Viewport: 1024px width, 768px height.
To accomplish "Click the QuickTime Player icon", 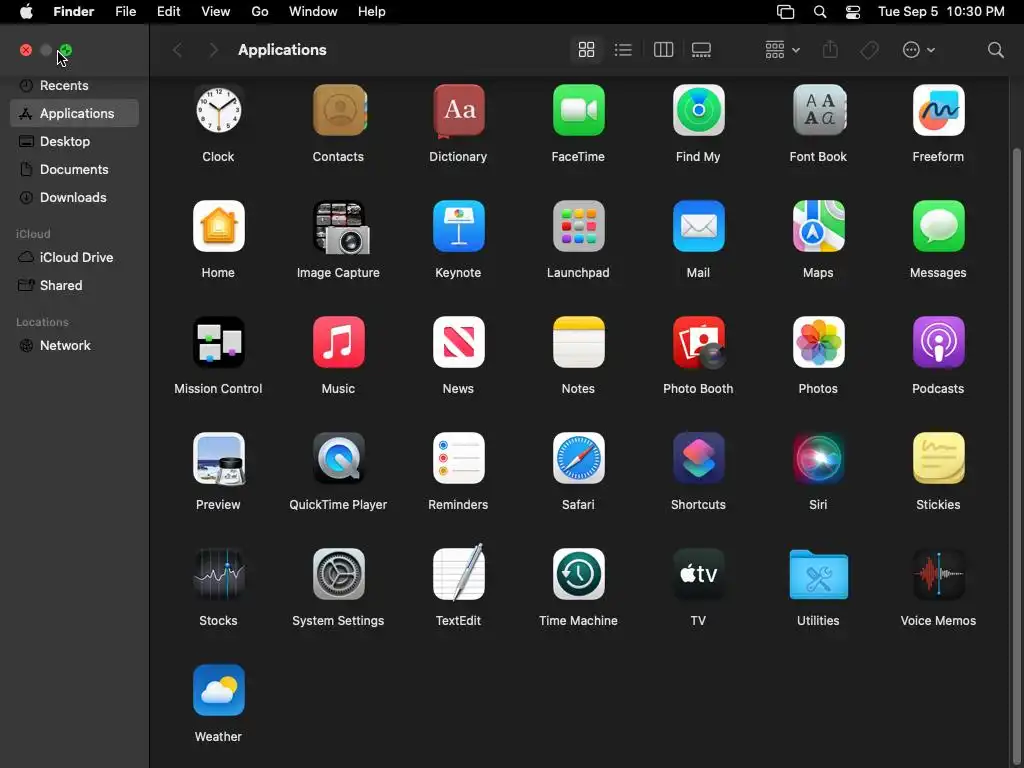I will pyautogui.click(x=338, y=458).
